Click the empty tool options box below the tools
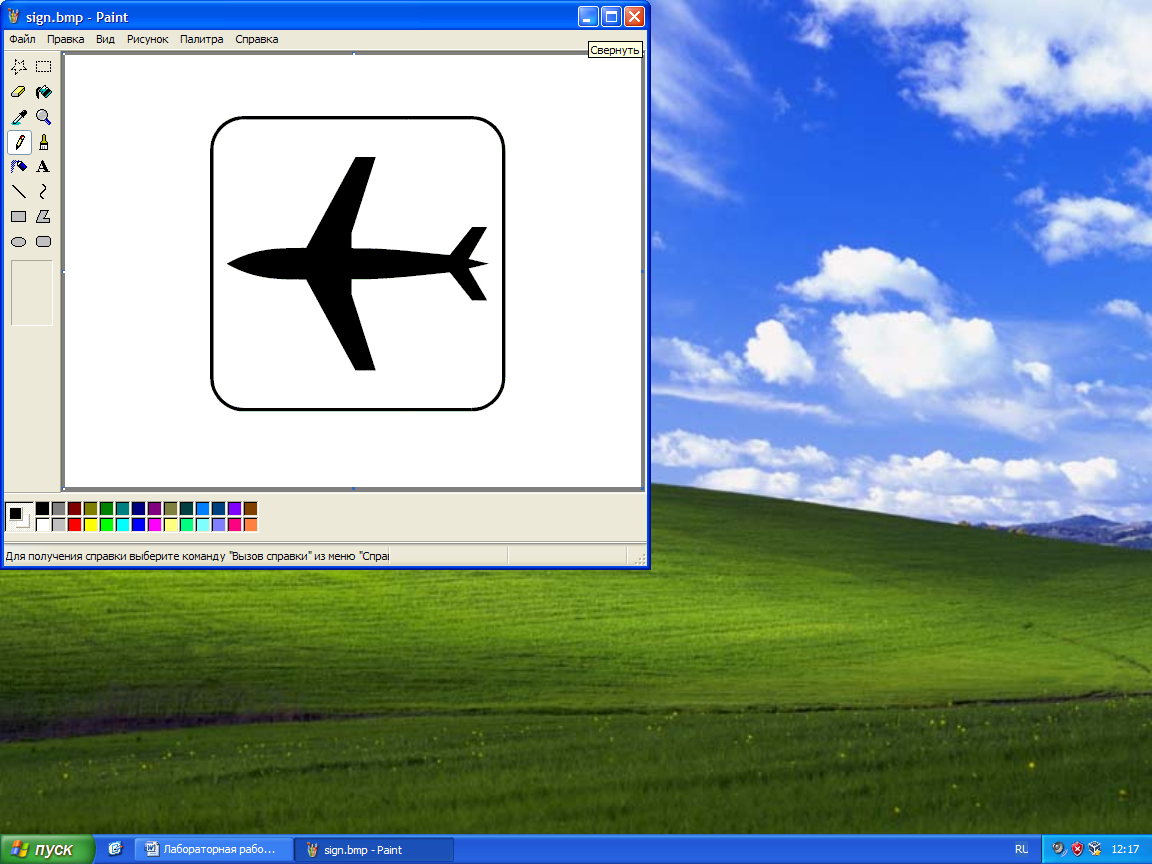This screenshot has width=1152, height=864. click(x=32, y=292)
